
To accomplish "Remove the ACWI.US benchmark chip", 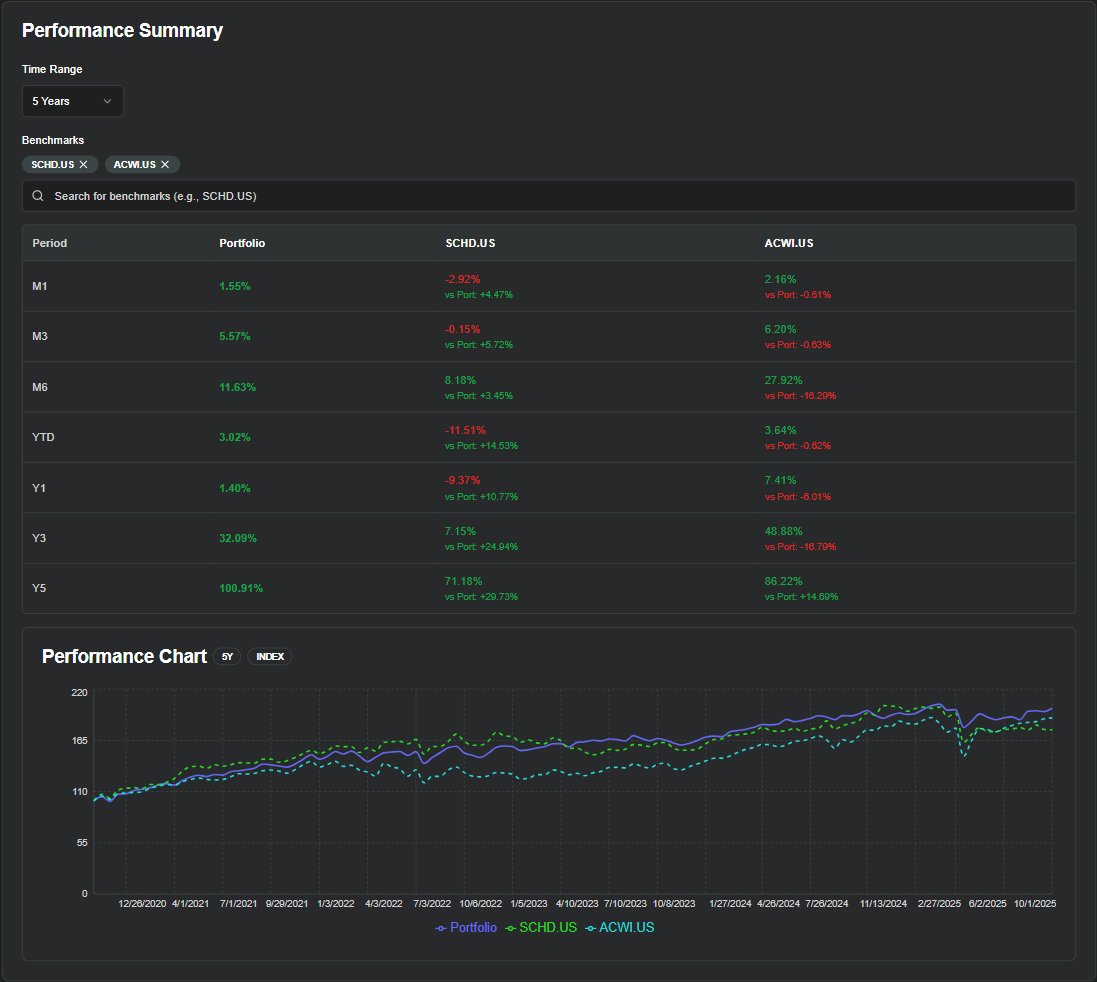I will tap(165, 164).
